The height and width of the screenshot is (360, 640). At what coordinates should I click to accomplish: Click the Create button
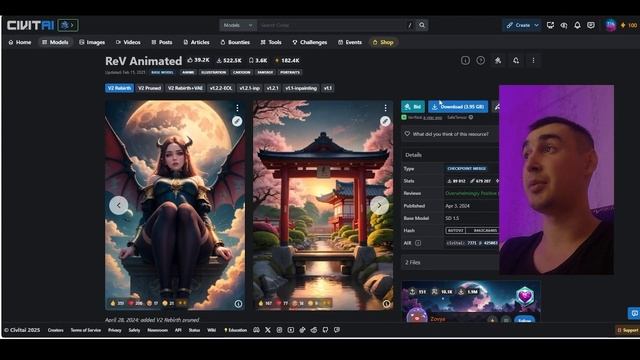(518, 25)
